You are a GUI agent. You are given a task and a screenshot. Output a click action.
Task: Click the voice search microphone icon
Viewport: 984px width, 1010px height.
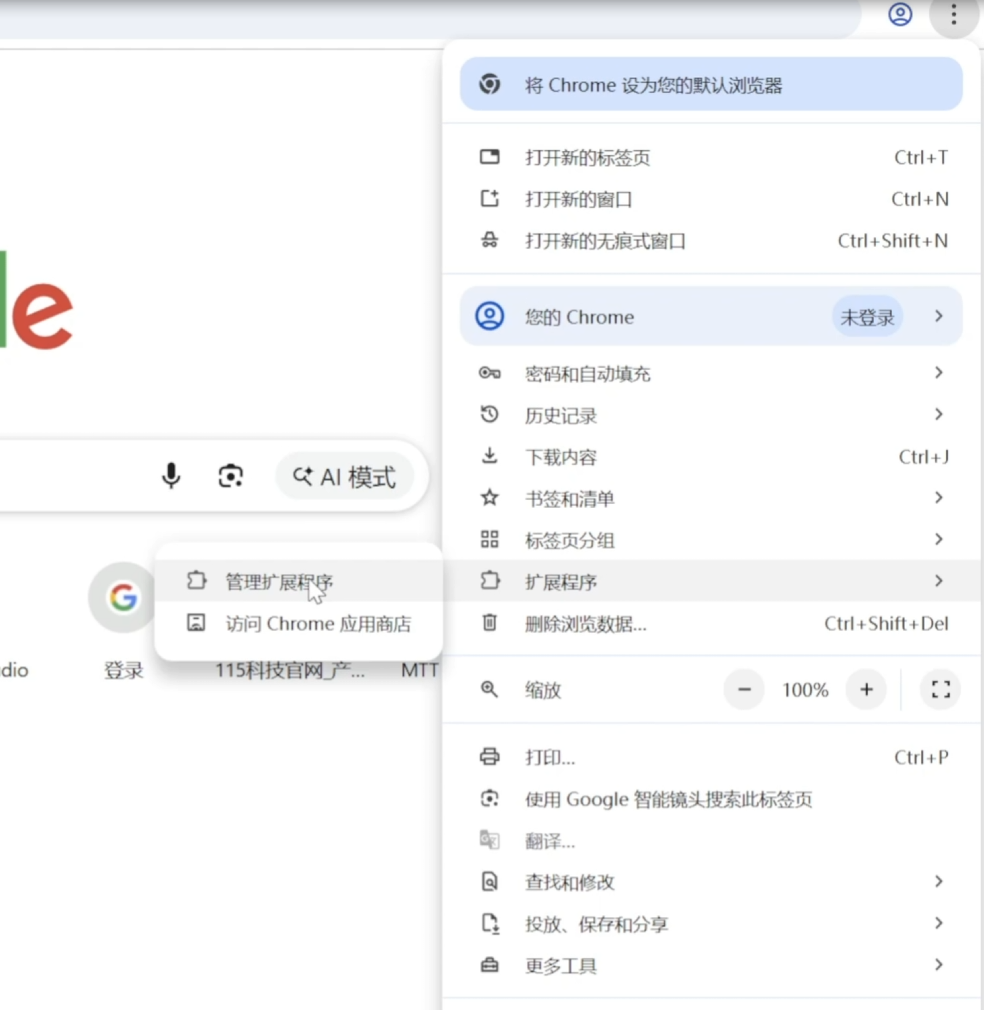(x=171, y=476)
